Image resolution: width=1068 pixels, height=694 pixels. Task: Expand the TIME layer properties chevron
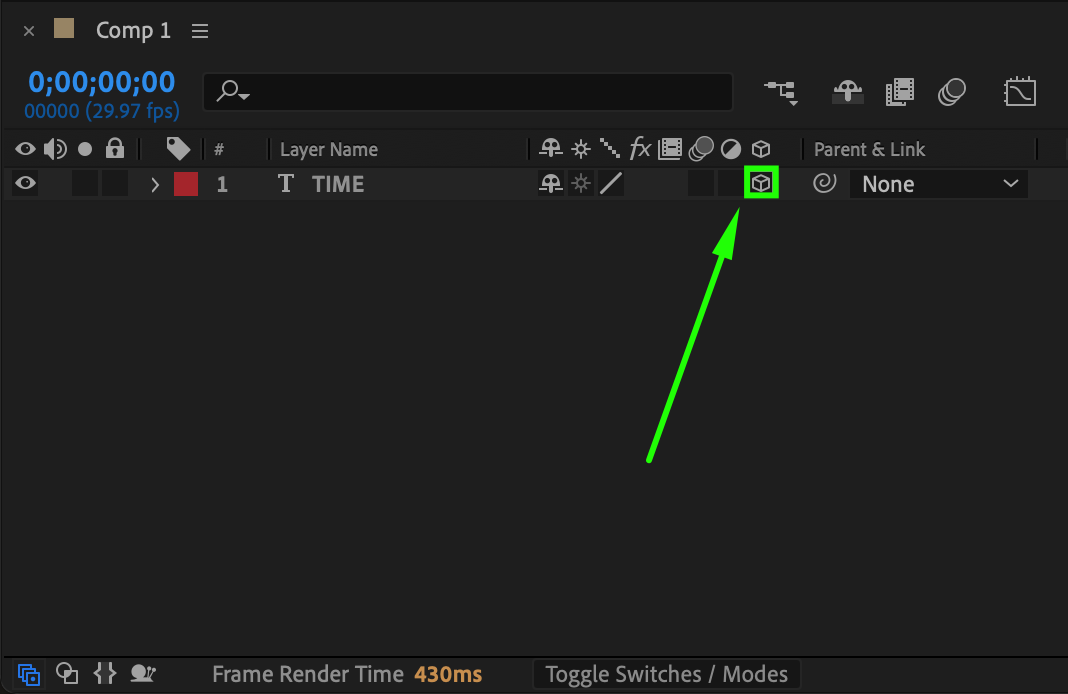(x=155, y=184)
